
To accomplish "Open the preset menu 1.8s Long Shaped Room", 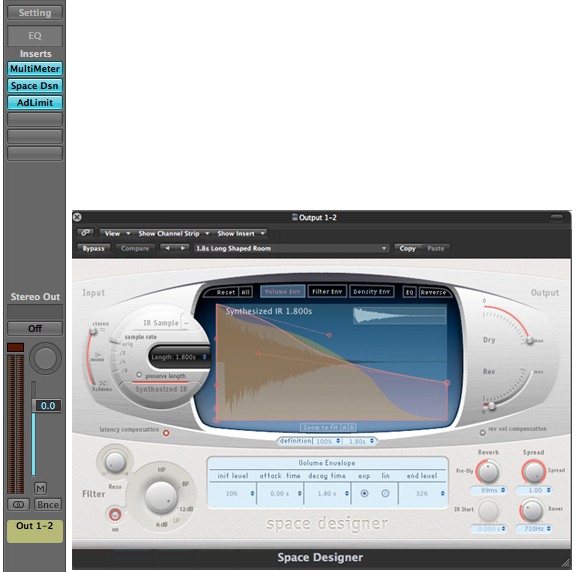I will [x=291, y=248].
